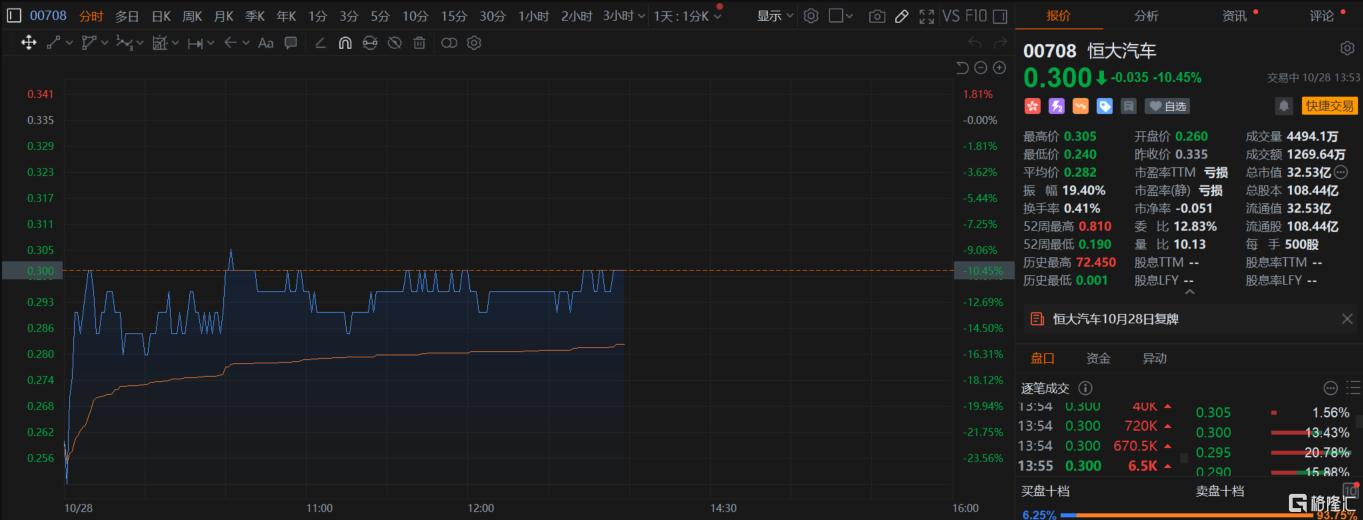Expand trend line tool dropdown arrow
Viewport: 1363px width, 520px height.
pyautogui.click(x=69, y=43)
